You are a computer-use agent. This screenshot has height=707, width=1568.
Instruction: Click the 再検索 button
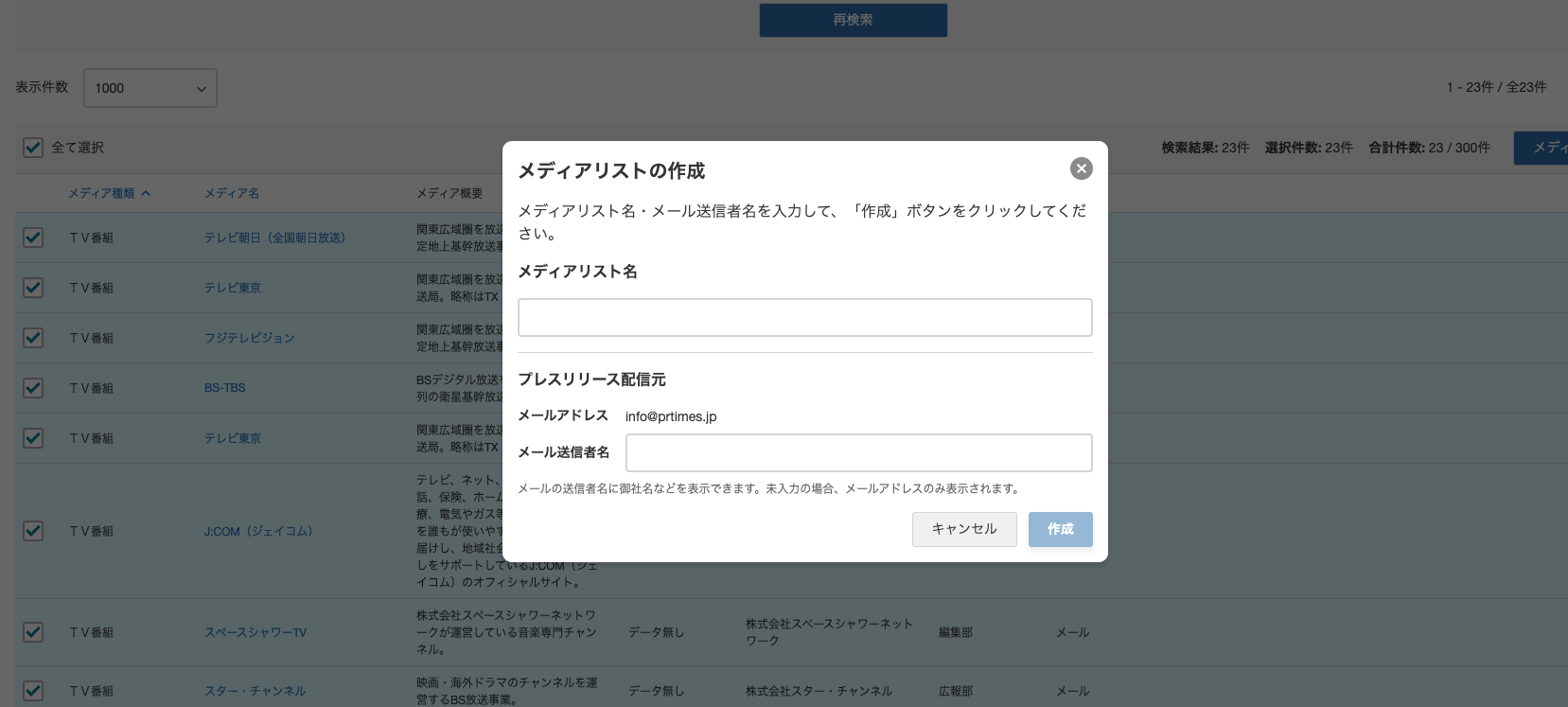pyautogui.click(x=854, y=20)
